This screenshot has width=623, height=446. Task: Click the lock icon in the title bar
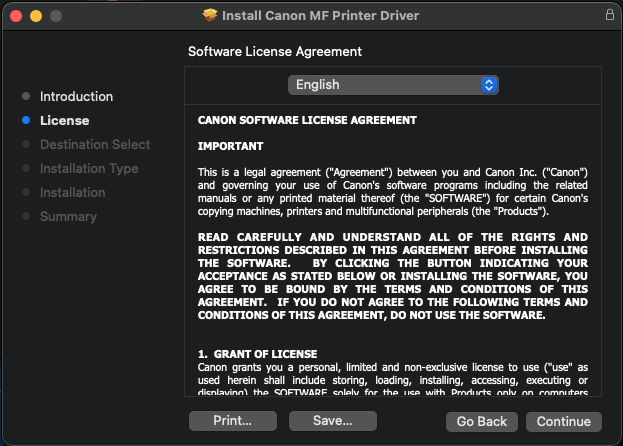click(610, 15)
